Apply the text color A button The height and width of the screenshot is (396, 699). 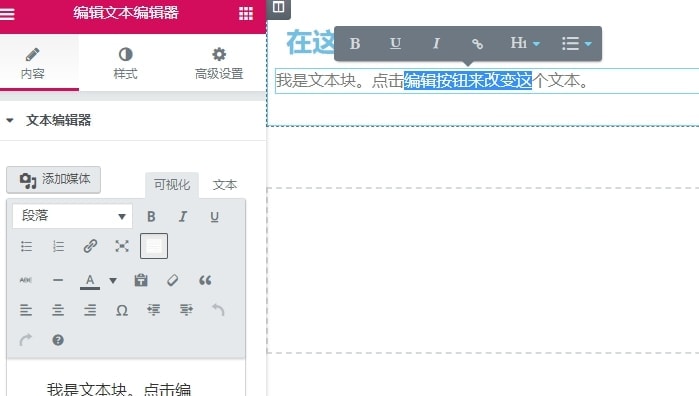[90, 281]
